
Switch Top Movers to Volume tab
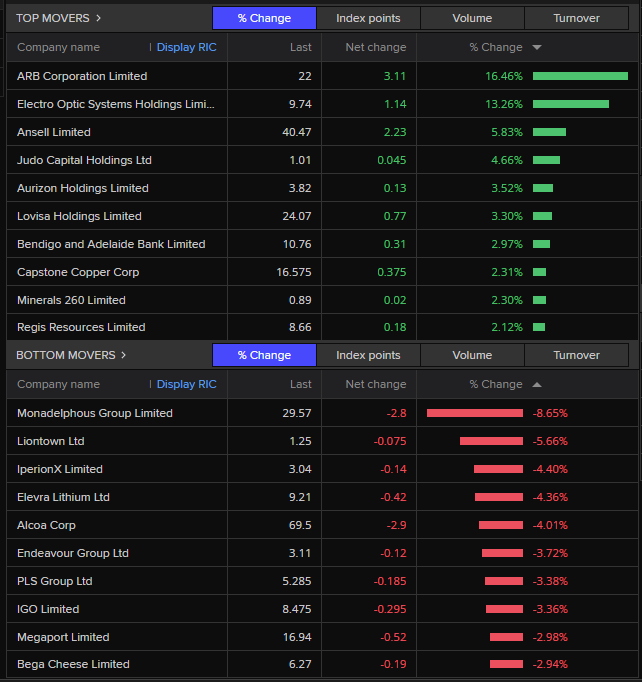[472, 18]
